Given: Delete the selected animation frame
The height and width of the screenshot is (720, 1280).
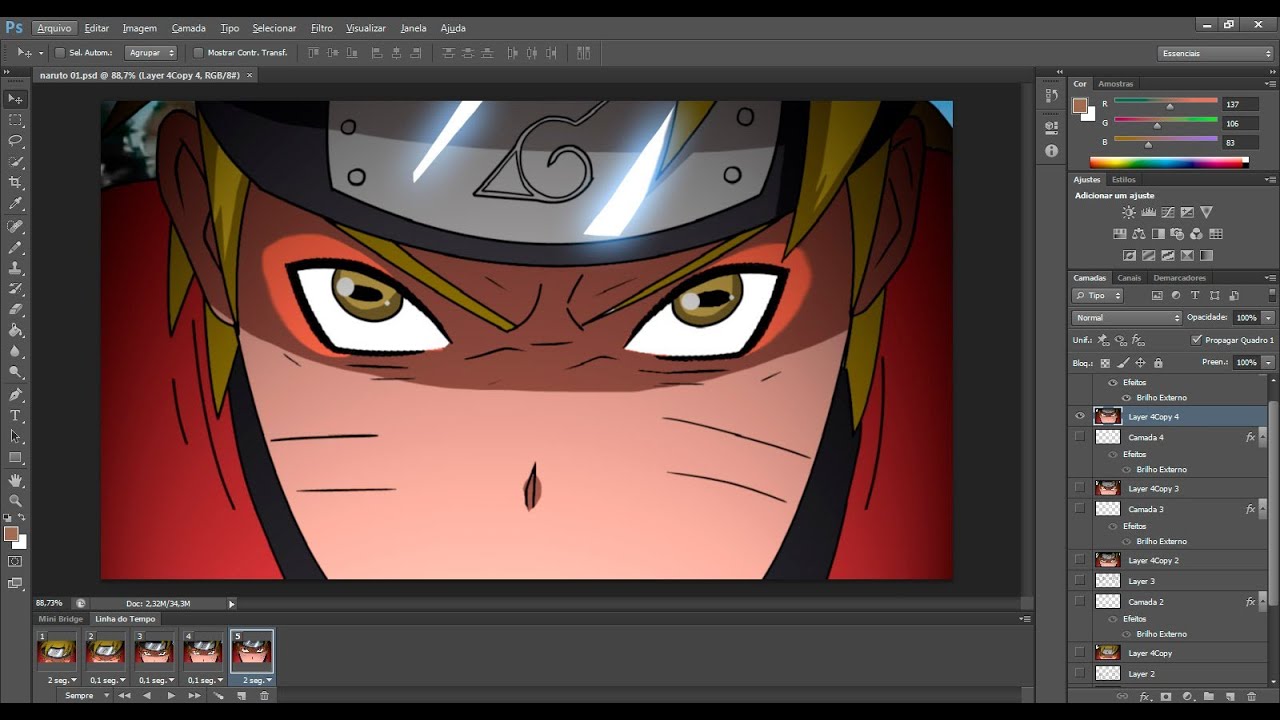Looking at the screenshot, I should (264, 696).
